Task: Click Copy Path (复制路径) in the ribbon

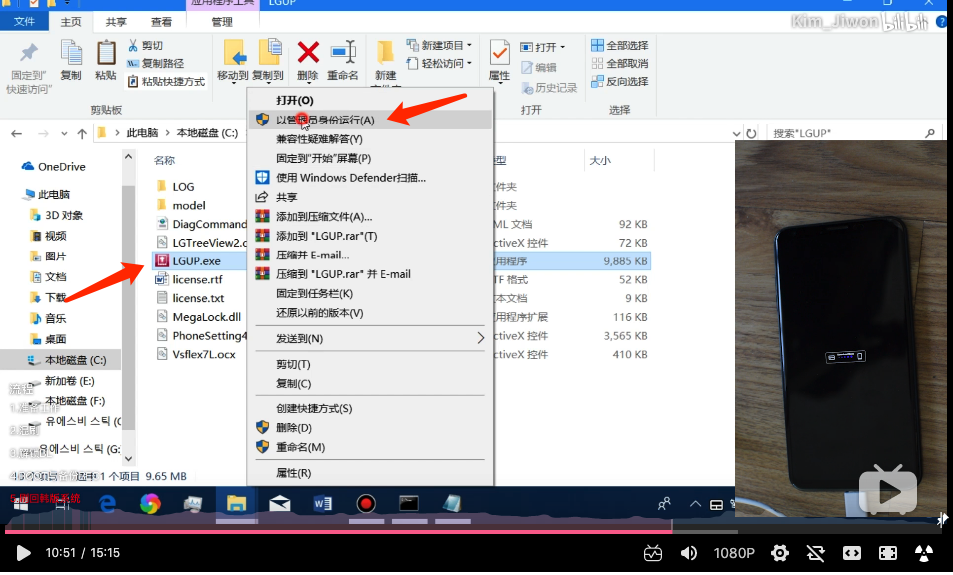Action: coord(155,63)
